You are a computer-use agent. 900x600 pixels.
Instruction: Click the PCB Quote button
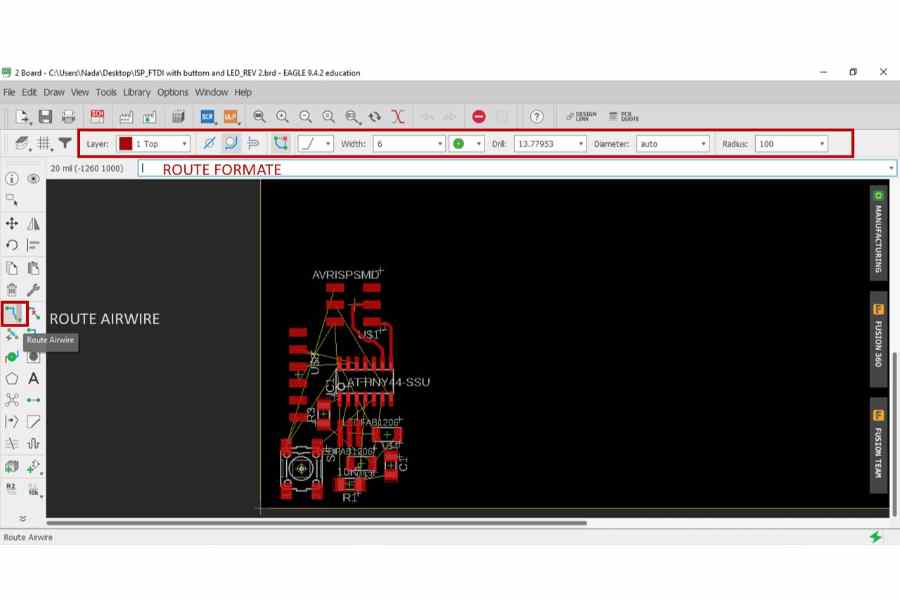(x=624, y=117)
